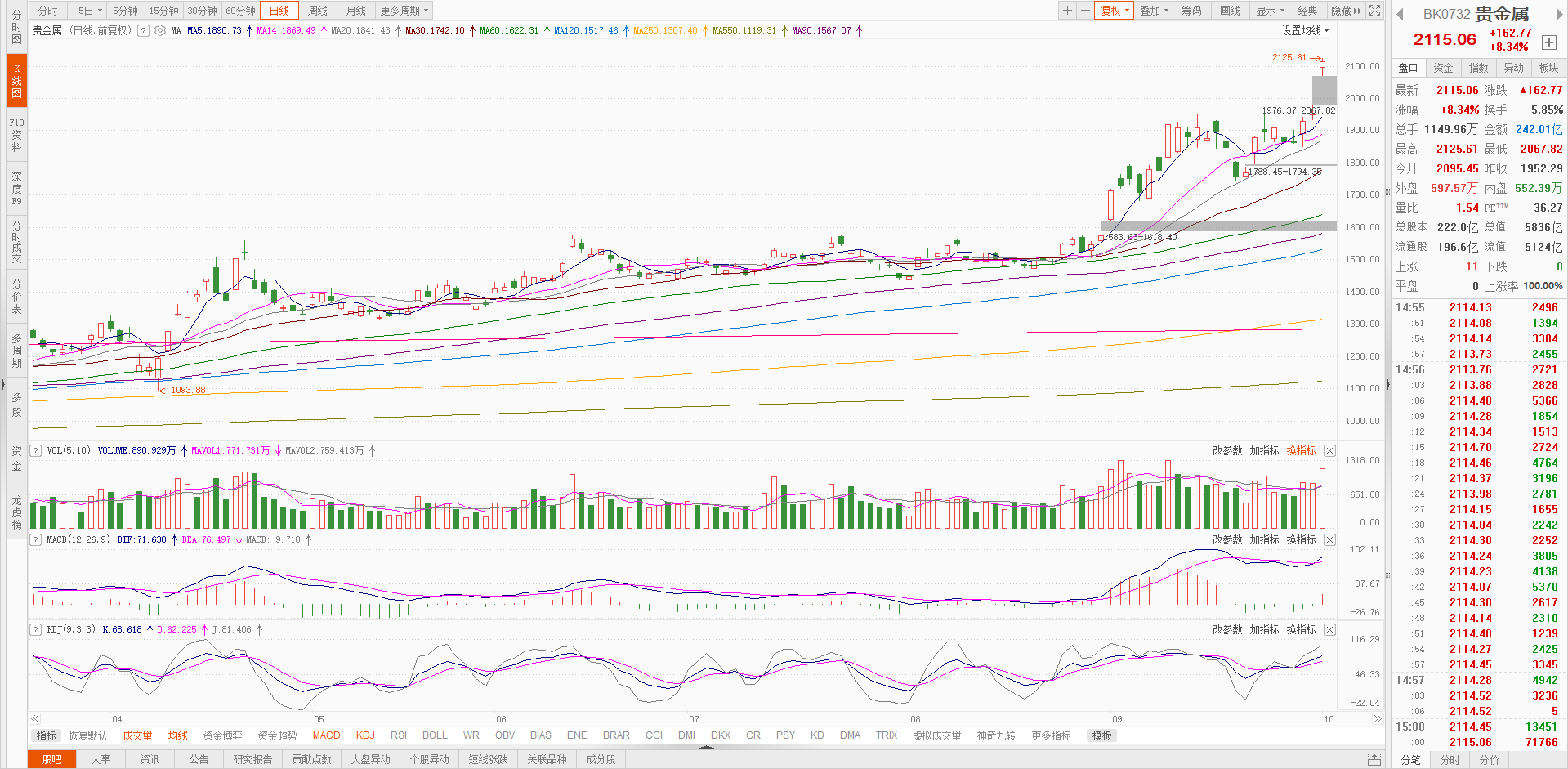1568x769 pixels.
Task: Switch to the 周线 weekly chart tab
Action: (318, 11)
